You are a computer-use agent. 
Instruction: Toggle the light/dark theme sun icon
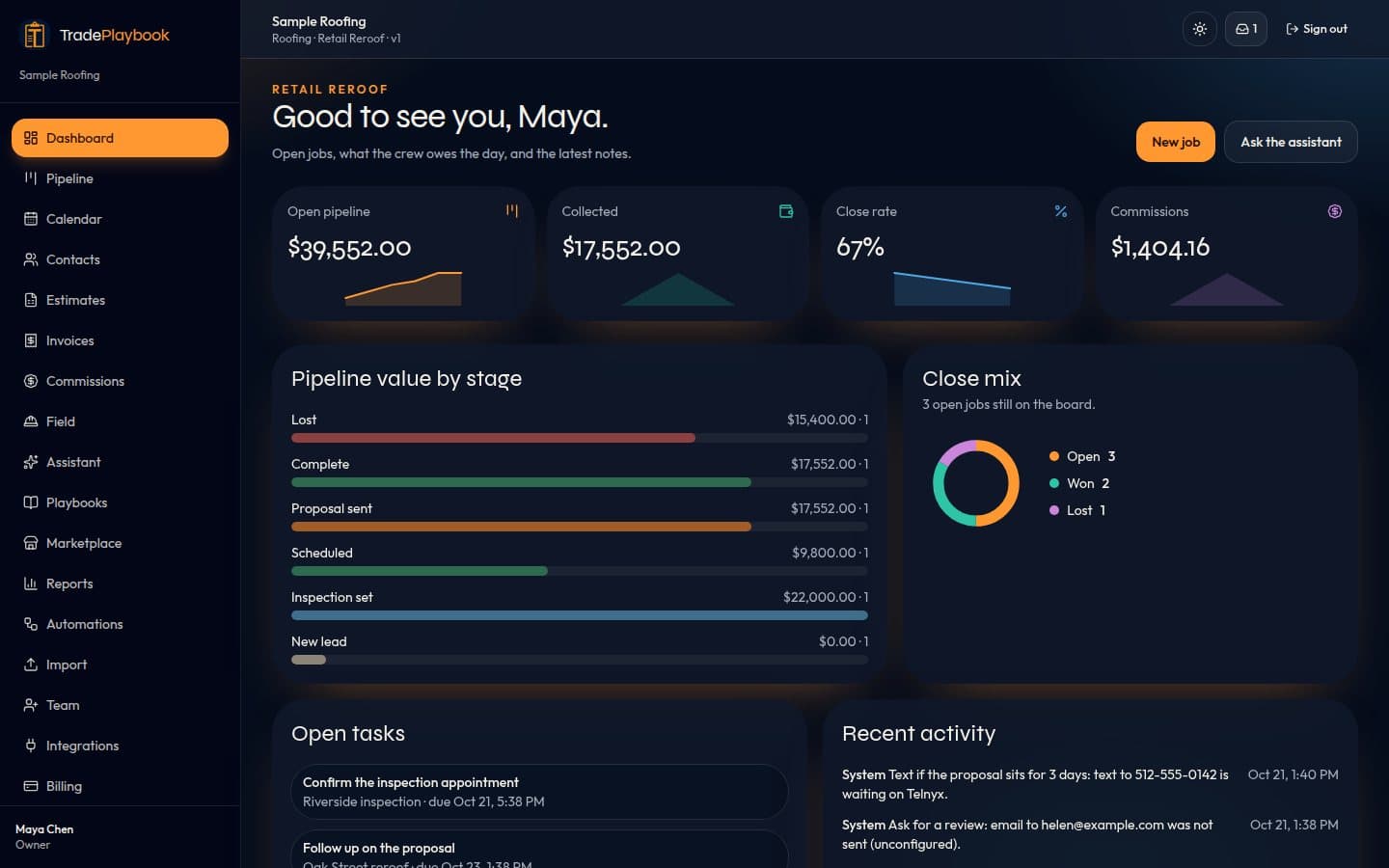(x=1200, y=29)
